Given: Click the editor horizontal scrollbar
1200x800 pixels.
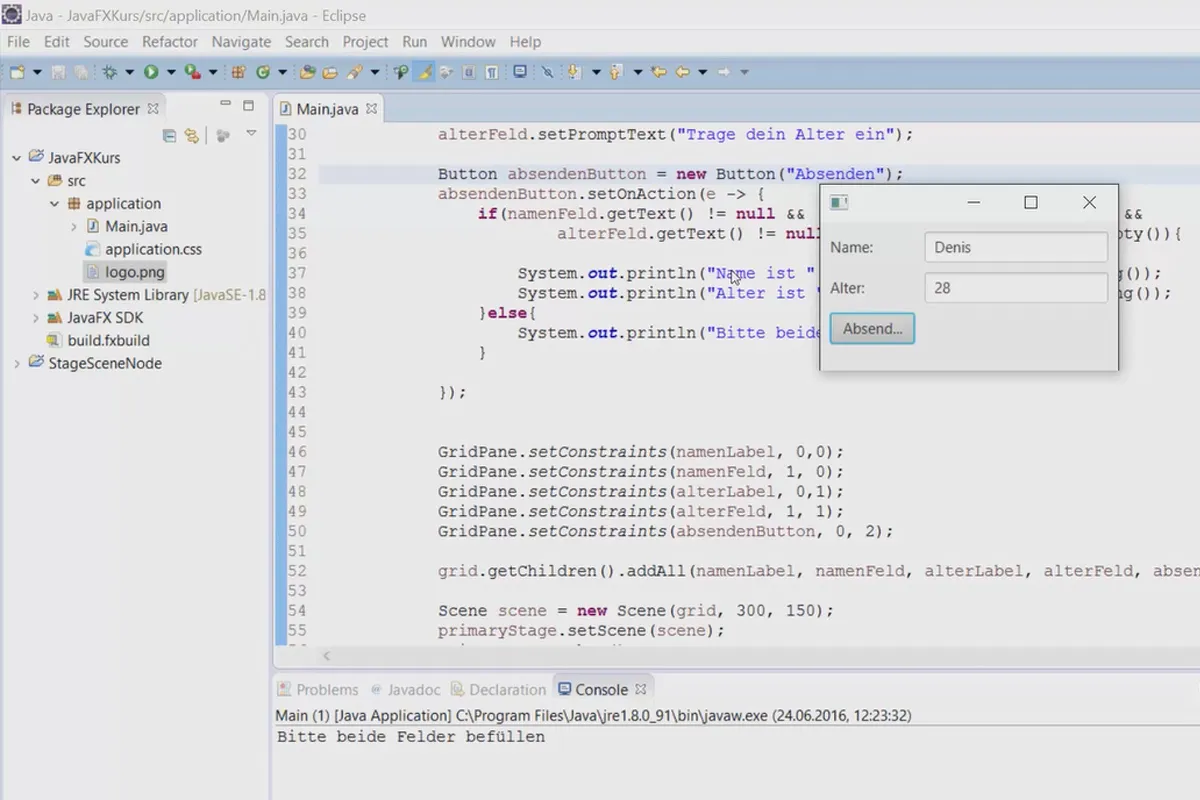Looking at the screenshot, I should coord(700,656).
